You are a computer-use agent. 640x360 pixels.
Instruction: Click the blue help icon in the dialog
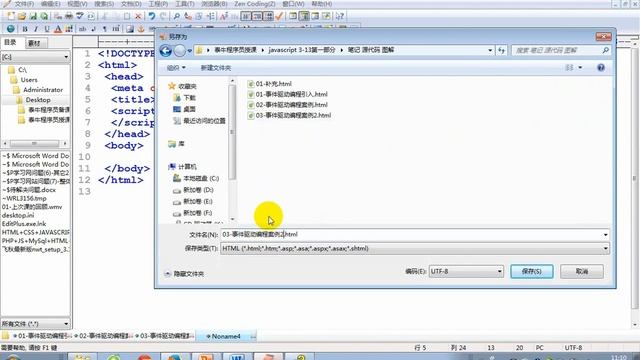pyautogui.click(x=601, y=68)
